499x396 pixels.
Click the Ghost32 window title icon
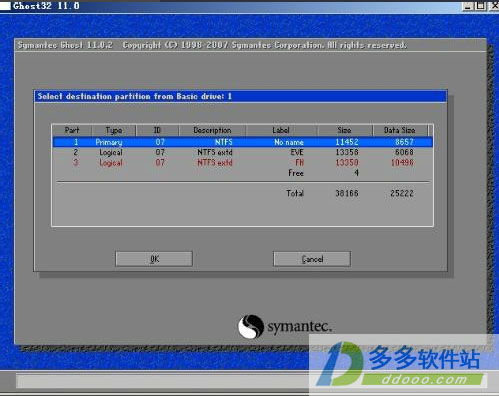click(x=5, y=6)
